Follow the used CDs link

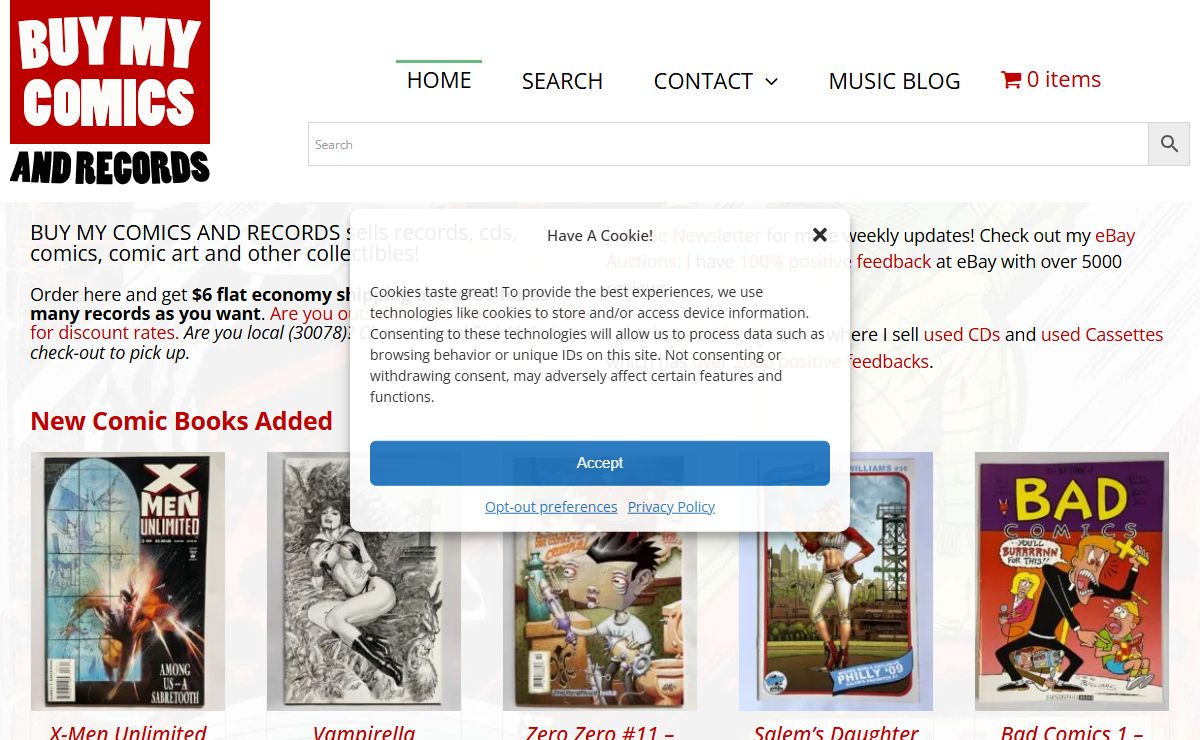click(962, 335)
